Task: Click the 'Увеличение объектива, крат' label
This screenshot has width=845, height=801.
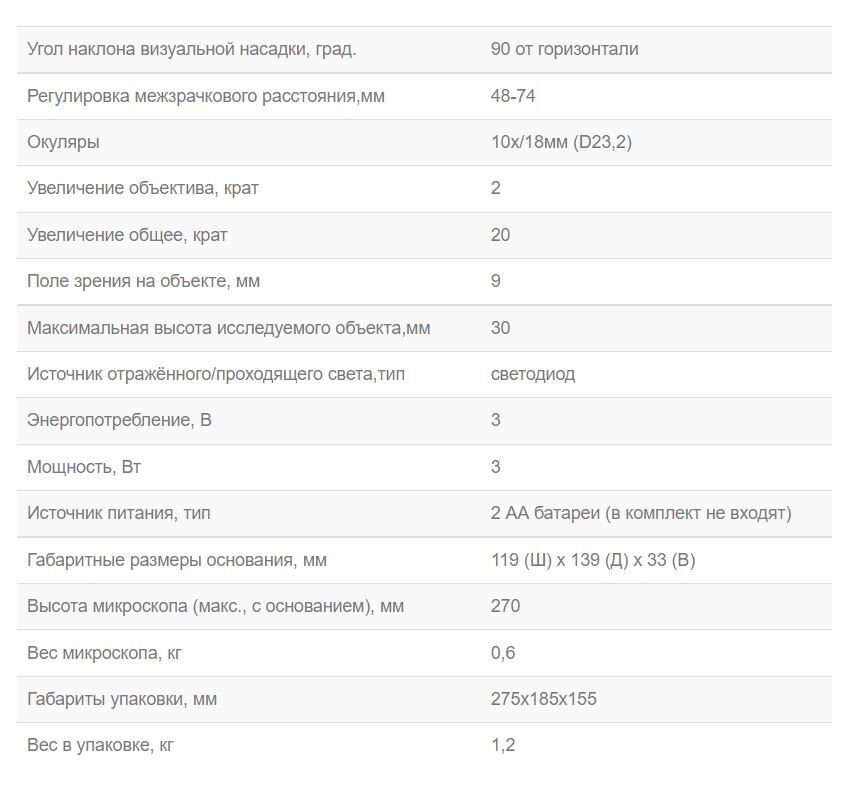Action: click(x=143, y=188)
